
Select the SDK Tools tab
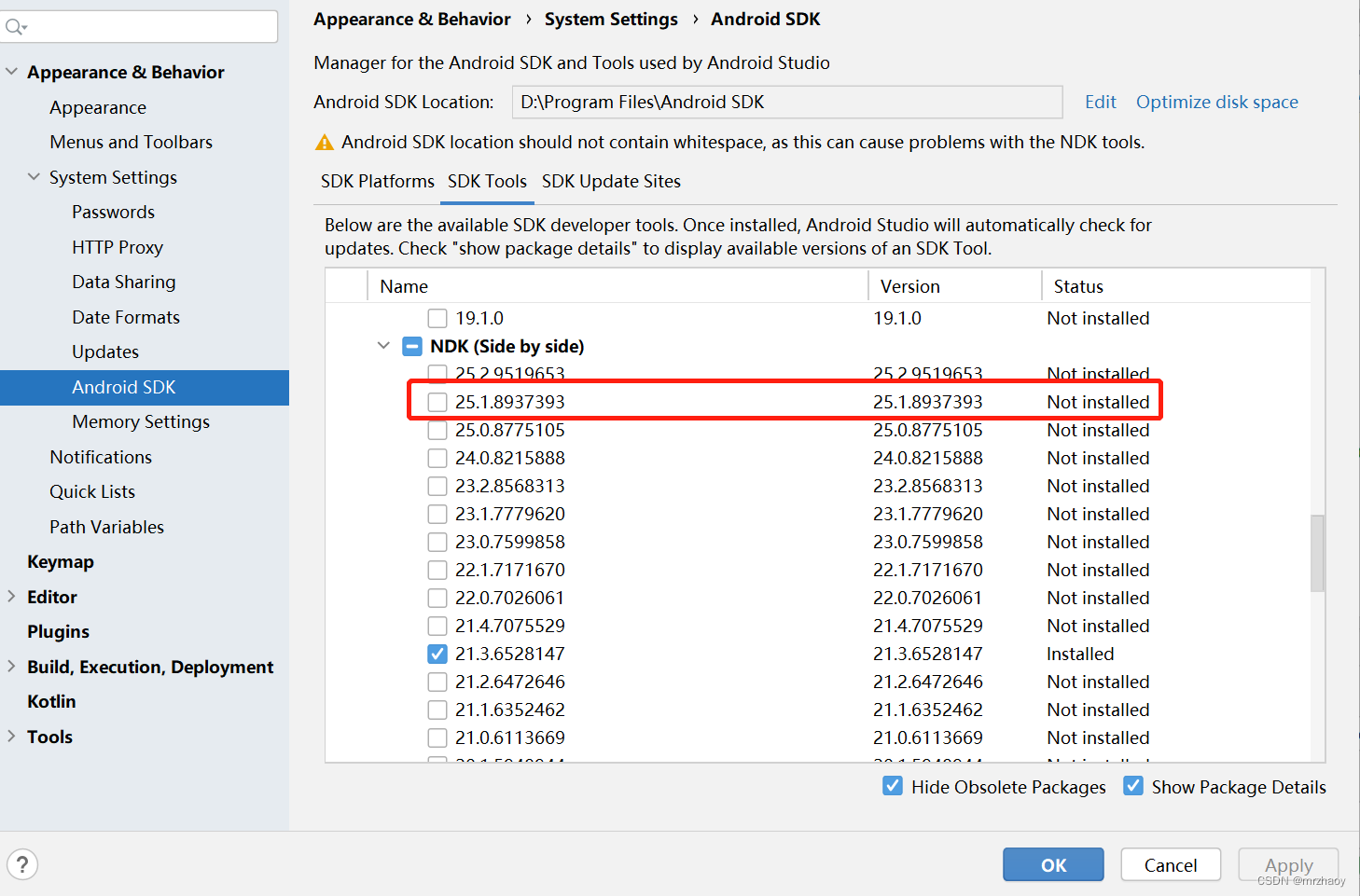tap(487, 181)
